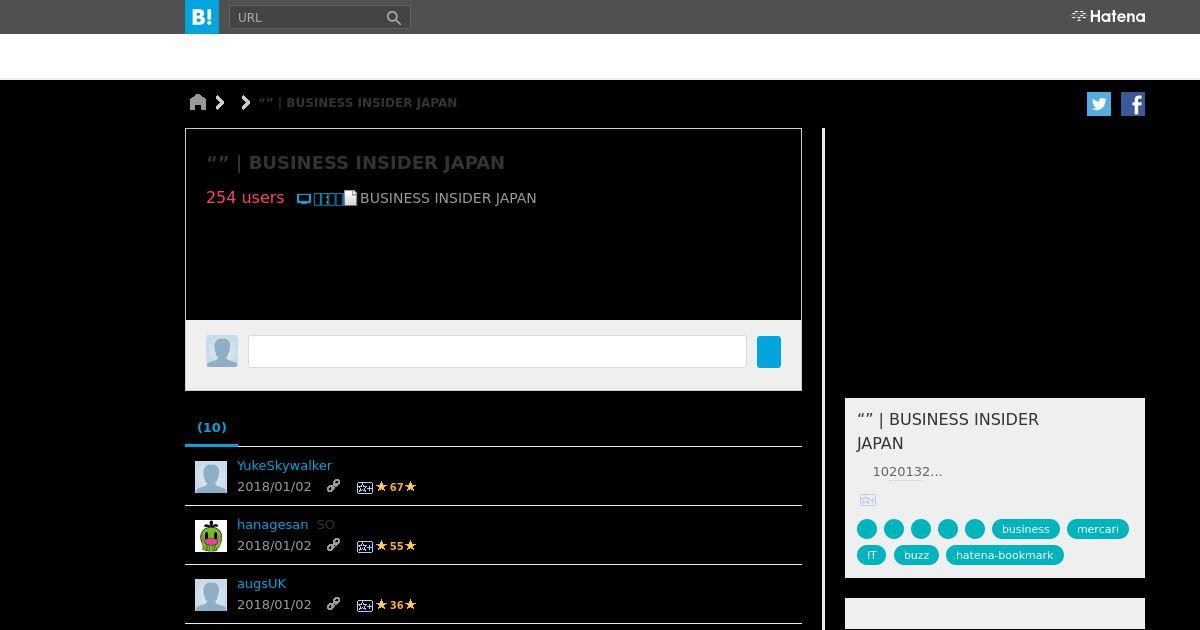Viewport: 1200px width, 630px height.
Task: Open permalink icon for YukeSkywalker's comment
Action: tap(334, 486)
